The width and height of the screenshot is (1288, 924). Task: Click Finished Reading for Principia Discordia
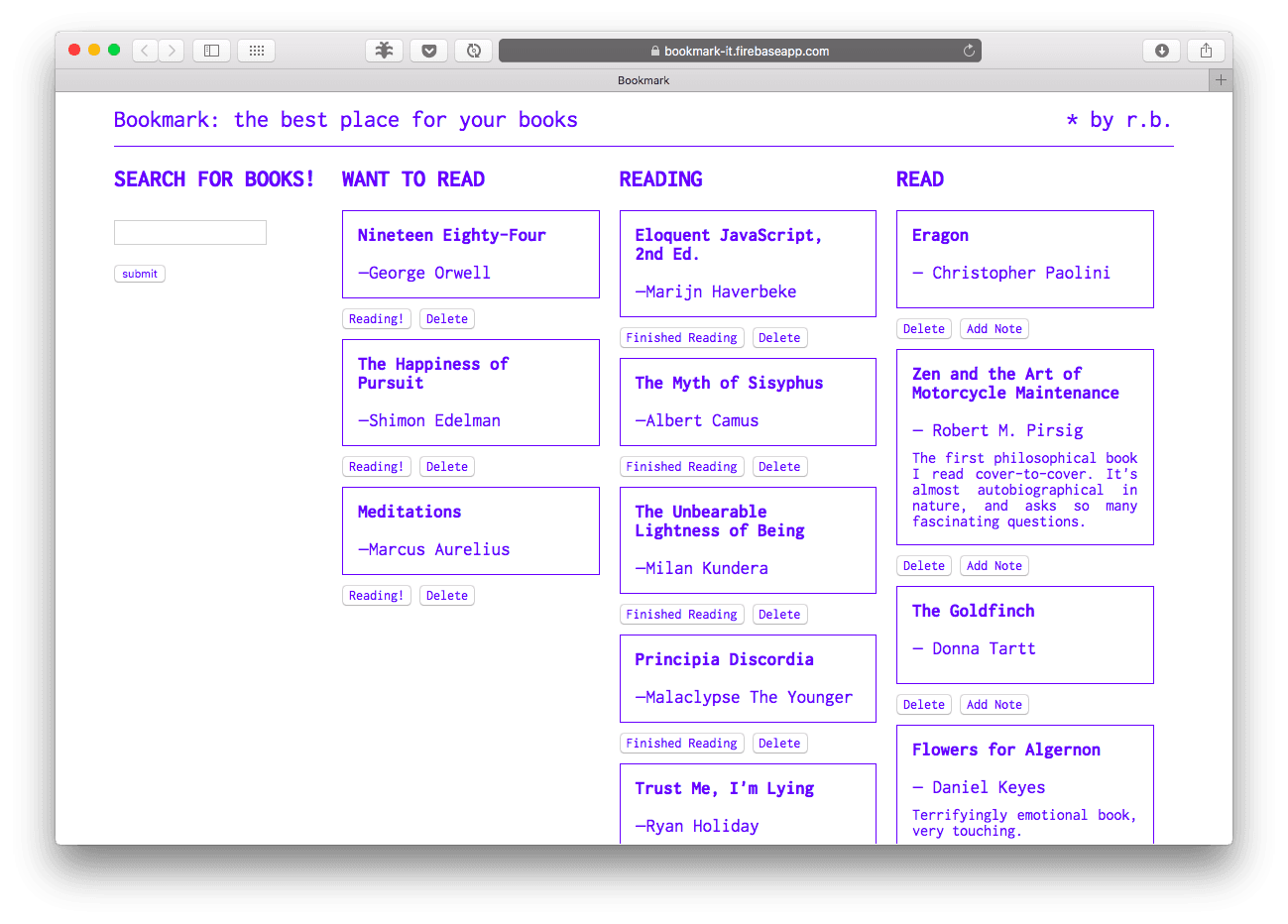click(x=682, y=744)
